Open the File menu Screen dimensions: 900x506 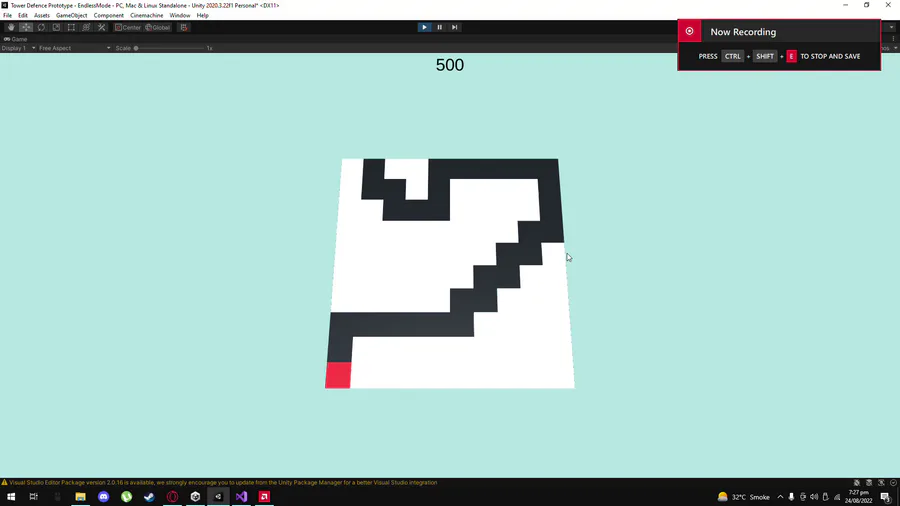7,15
